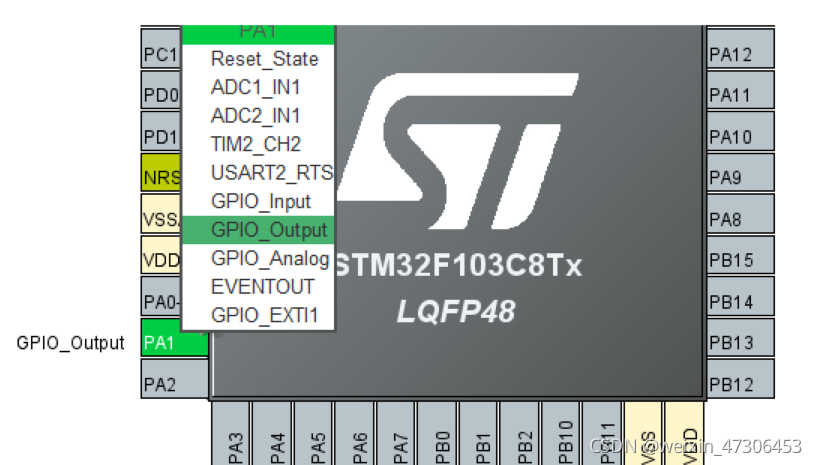Select the PA9 pin

[740, 173]
